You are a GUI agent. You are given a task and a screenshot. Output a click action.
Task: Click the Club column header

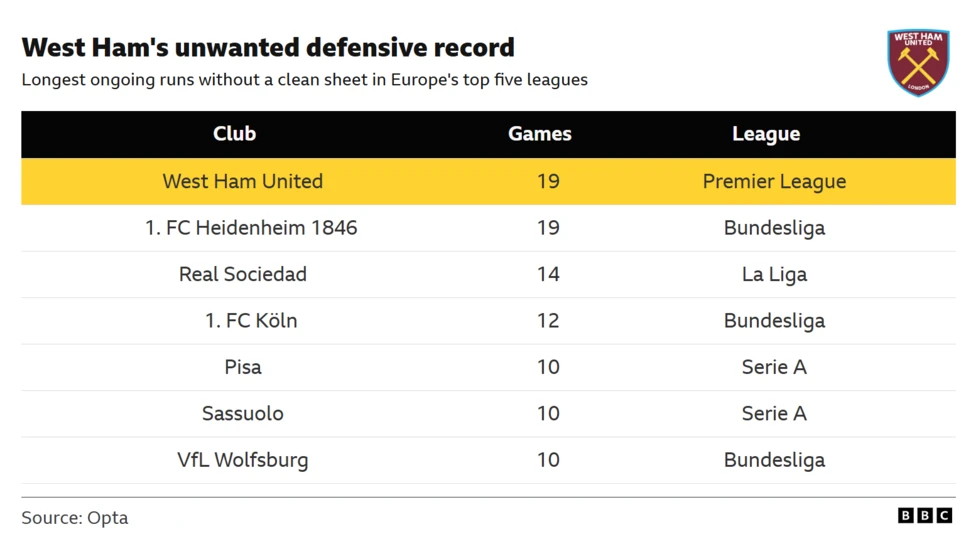[x=234, y=134]
